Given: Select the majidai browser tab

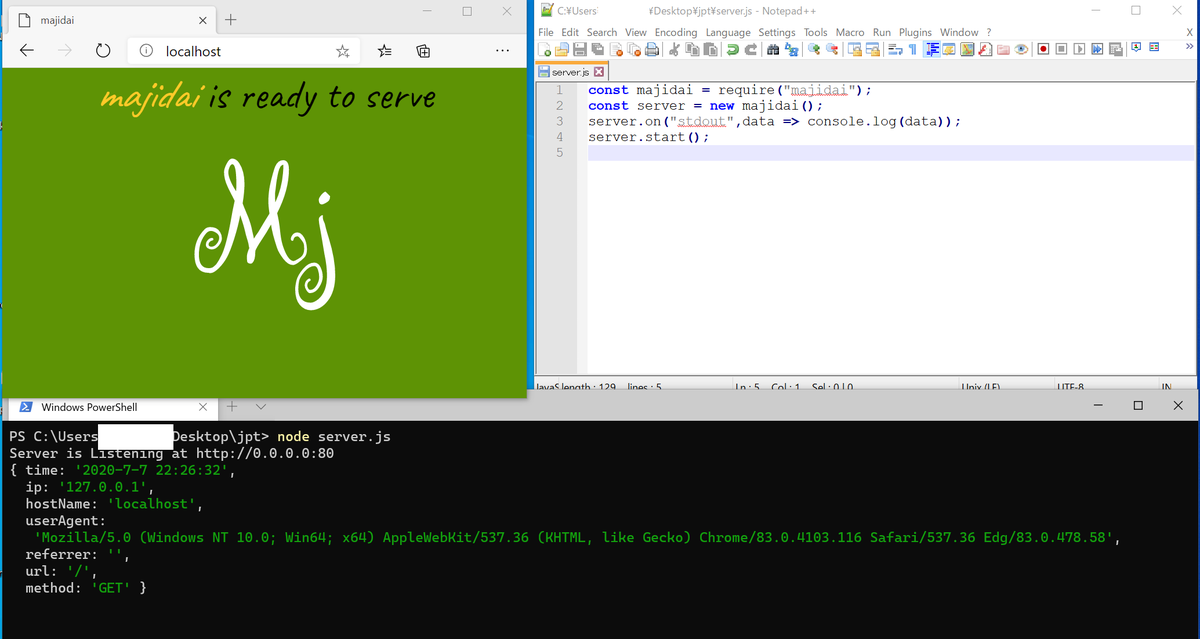Looking at the screenshot, I should tap(111, 20).
